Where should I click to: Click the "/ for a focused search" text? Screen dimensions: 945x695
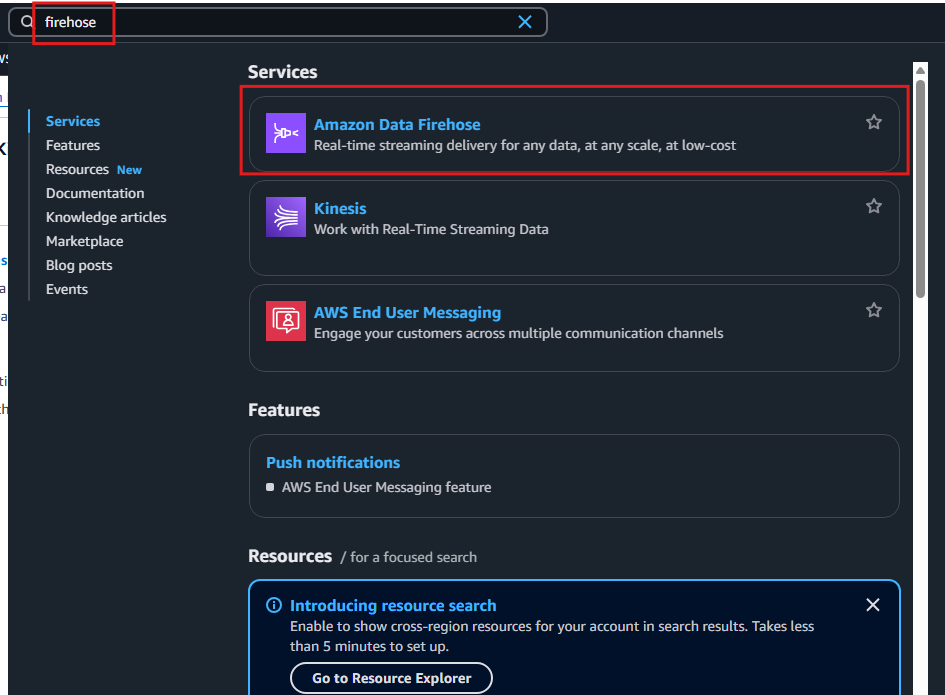click(x=409, y=557)
